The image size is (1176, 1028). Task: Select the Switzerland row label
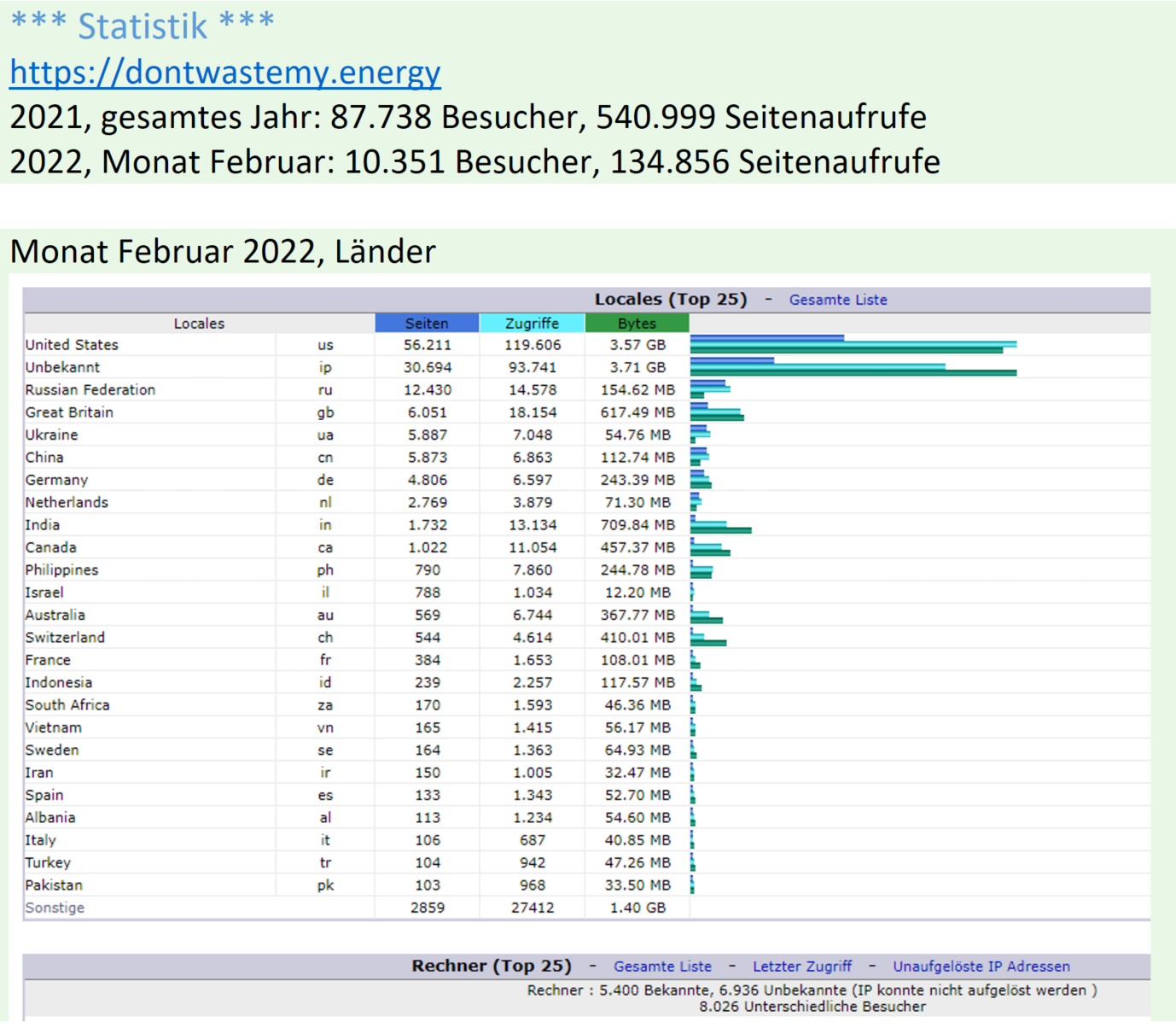point(65,638)
